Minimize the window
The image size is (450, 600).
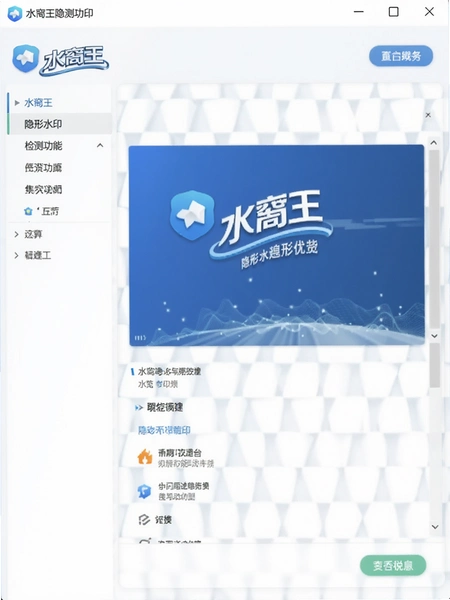tap(359, 12)
